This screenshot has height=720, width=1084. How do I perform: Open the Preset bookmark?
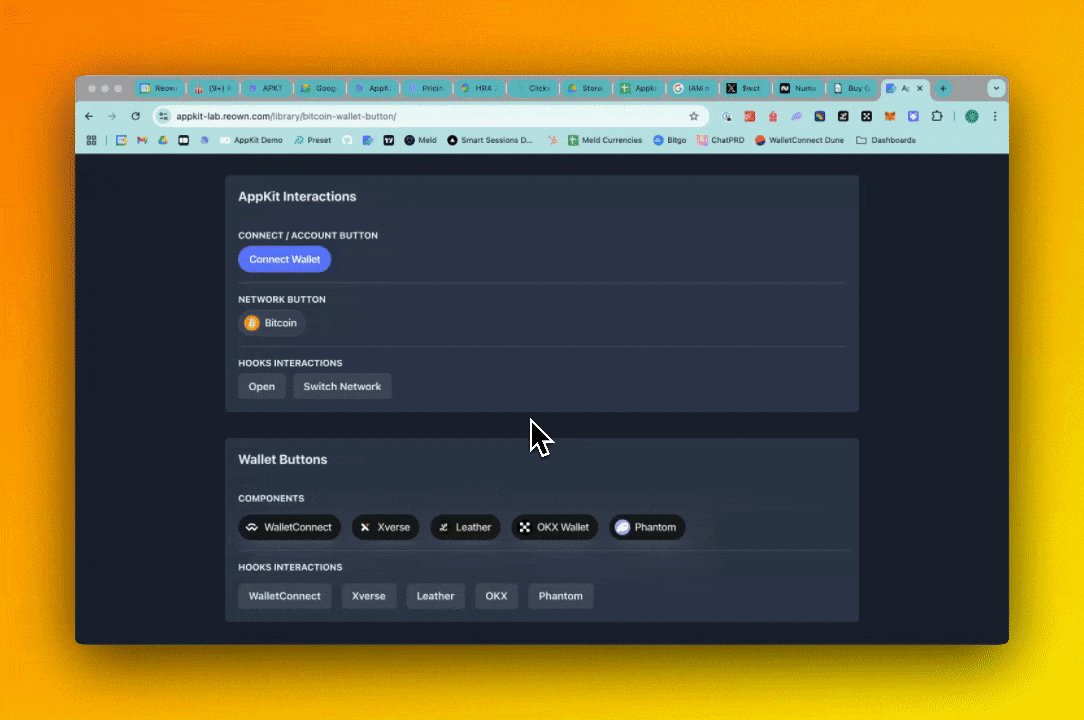[312, 140]
